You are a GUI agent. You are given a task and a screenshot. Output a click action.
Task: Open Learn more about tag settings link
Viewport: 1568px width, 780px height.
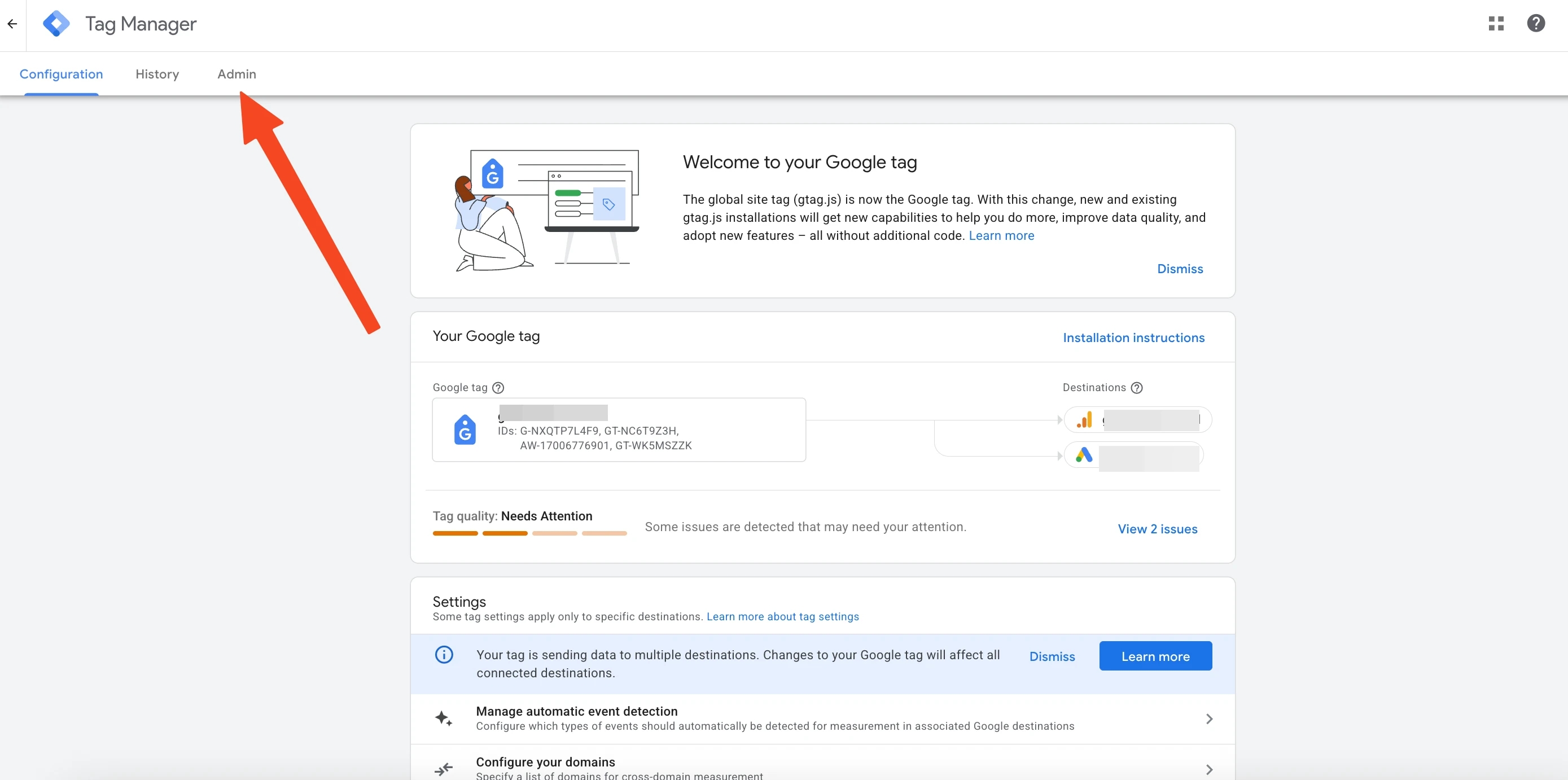tap(782, 616)
